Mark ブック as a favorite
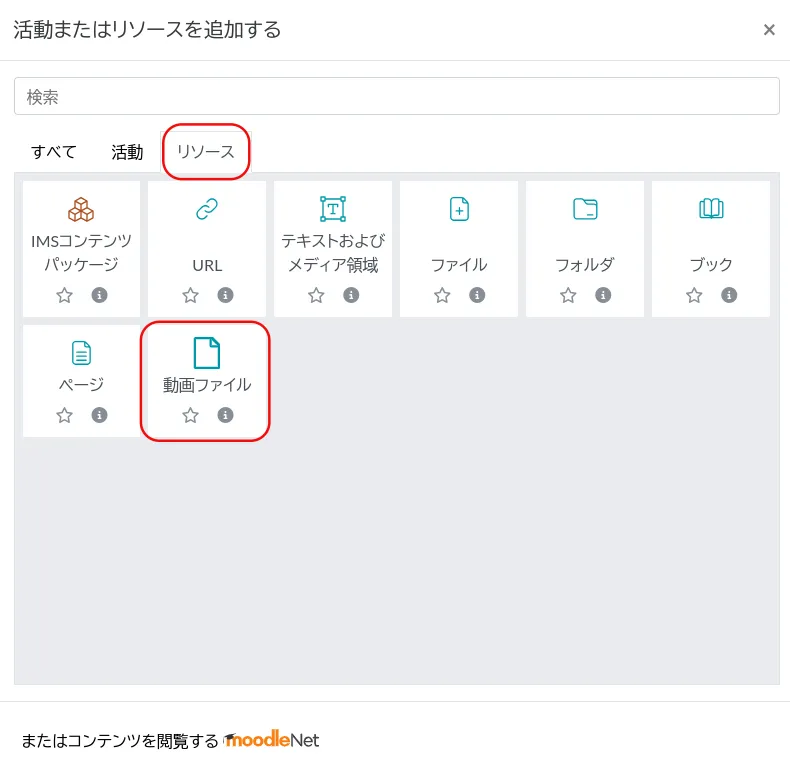 pyautogui.click(x=694, y=295)
